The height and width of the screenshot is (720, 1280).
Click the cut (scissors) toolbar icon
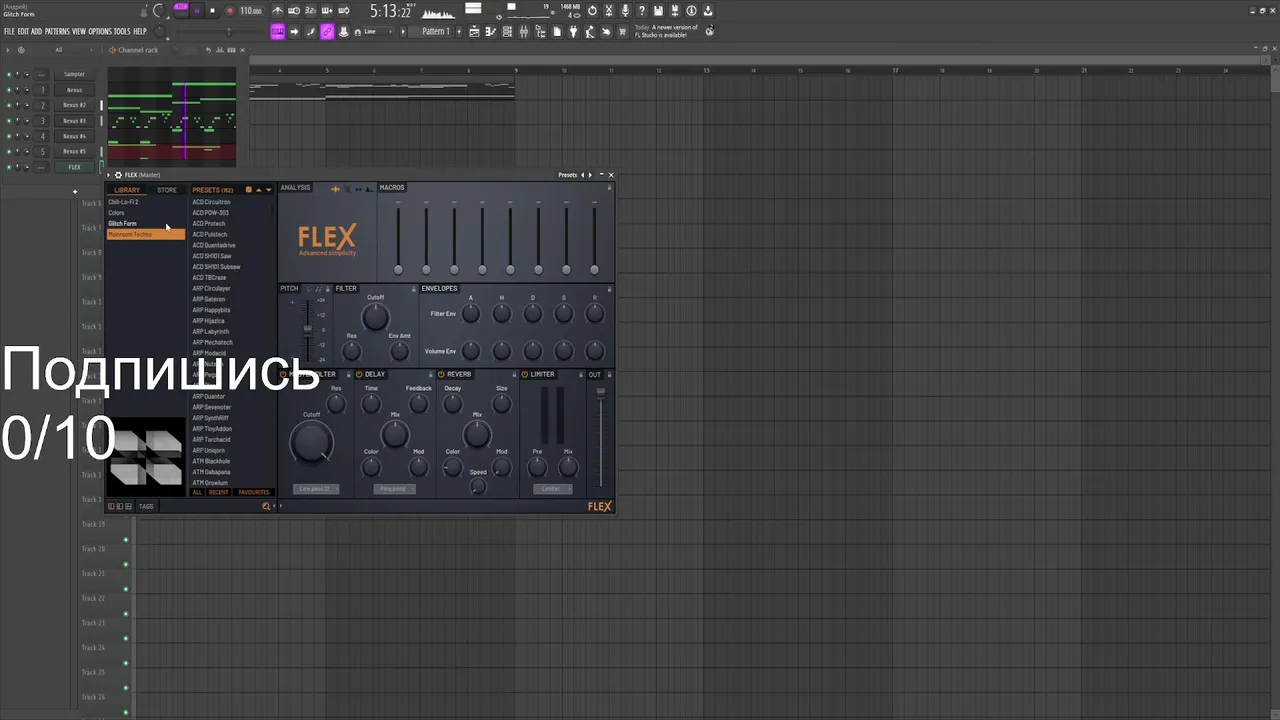pyautogui.click(x=609, y=11)
